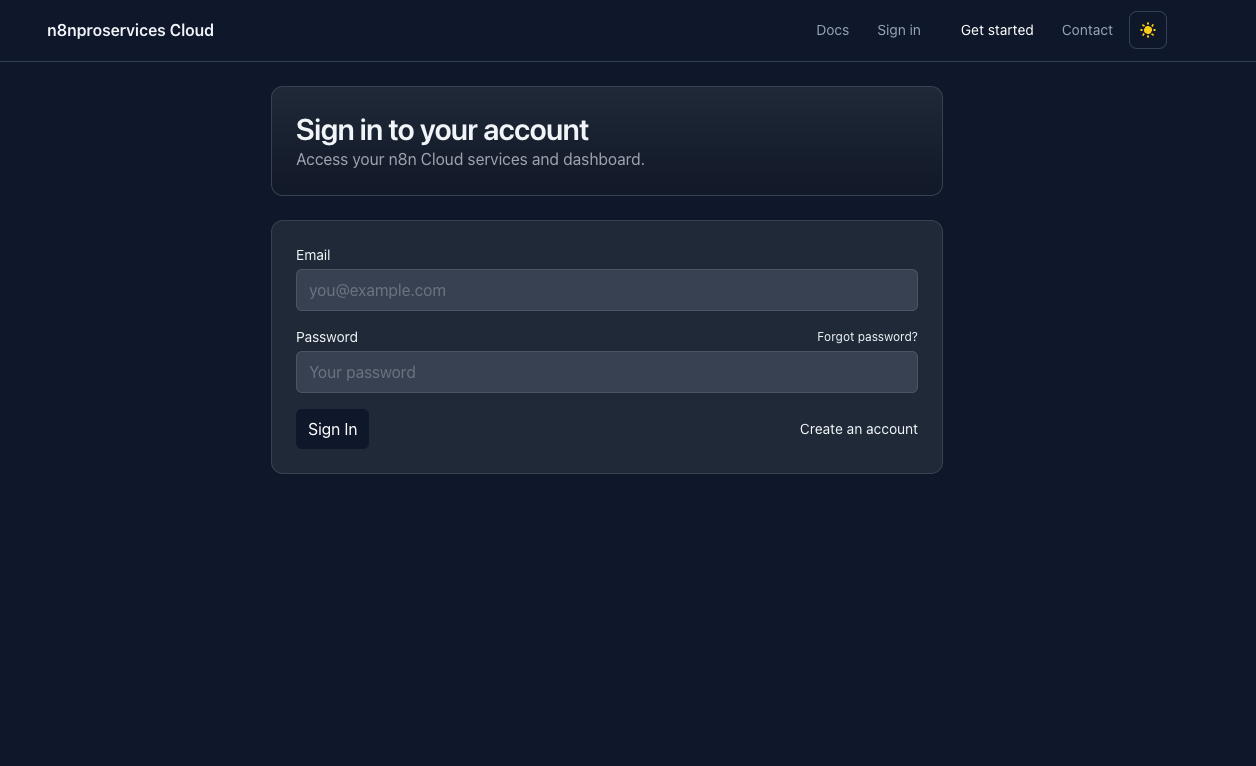Click the "Sign in to your account" heading
Image resolution: width=1256 pixels, height=766 pixels.
pyautogui.click(x=442, y=130)
